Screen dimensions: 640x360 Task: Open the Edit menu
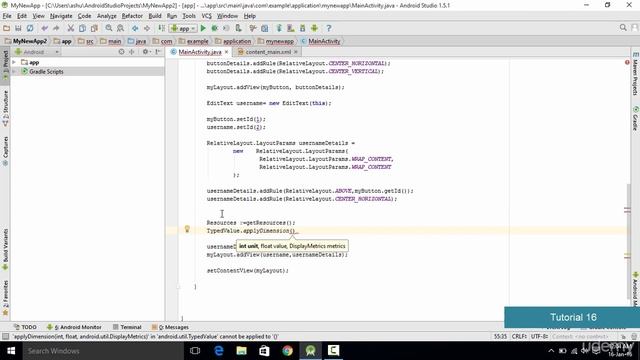[x=22, y=16]
